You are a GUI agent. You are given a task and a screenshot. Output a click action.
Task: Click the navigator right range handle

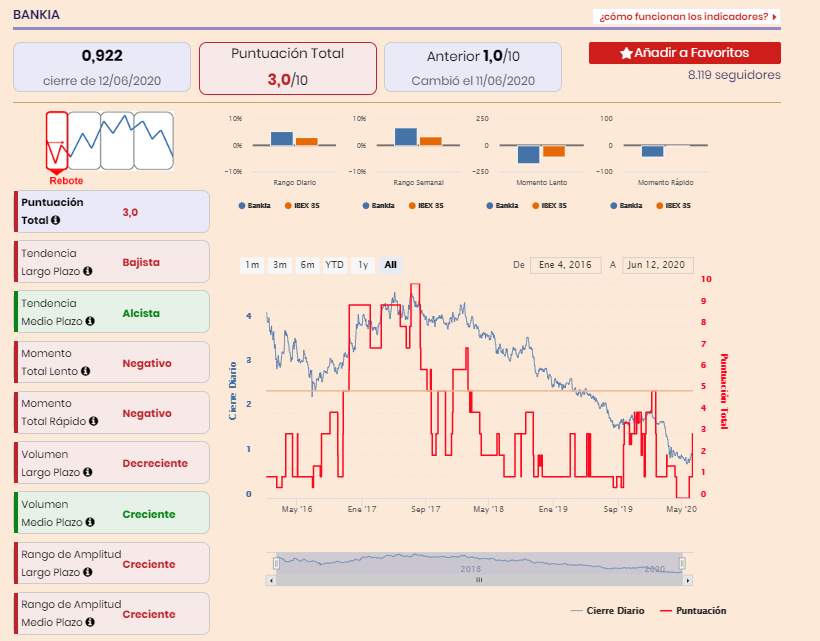coord(682,563)
